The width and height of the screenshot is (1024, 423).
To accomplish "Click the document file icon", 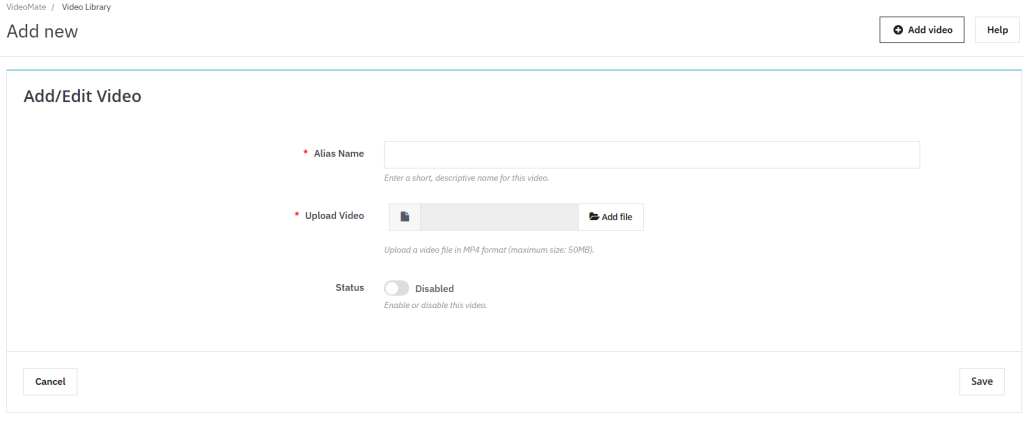I will pyautogui.click(x=405, y=217).
